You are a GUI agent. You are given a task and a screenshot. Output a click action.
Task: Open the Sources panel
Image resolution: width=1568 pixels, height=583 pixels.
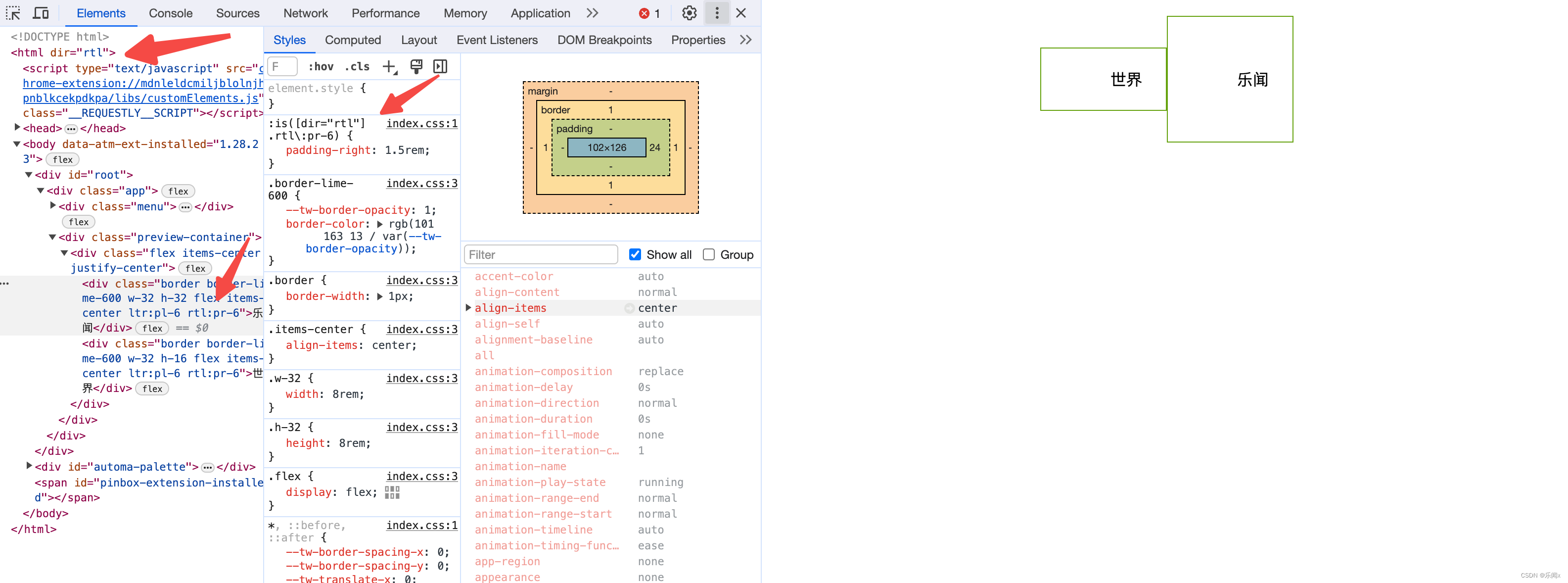click(237, 13)
